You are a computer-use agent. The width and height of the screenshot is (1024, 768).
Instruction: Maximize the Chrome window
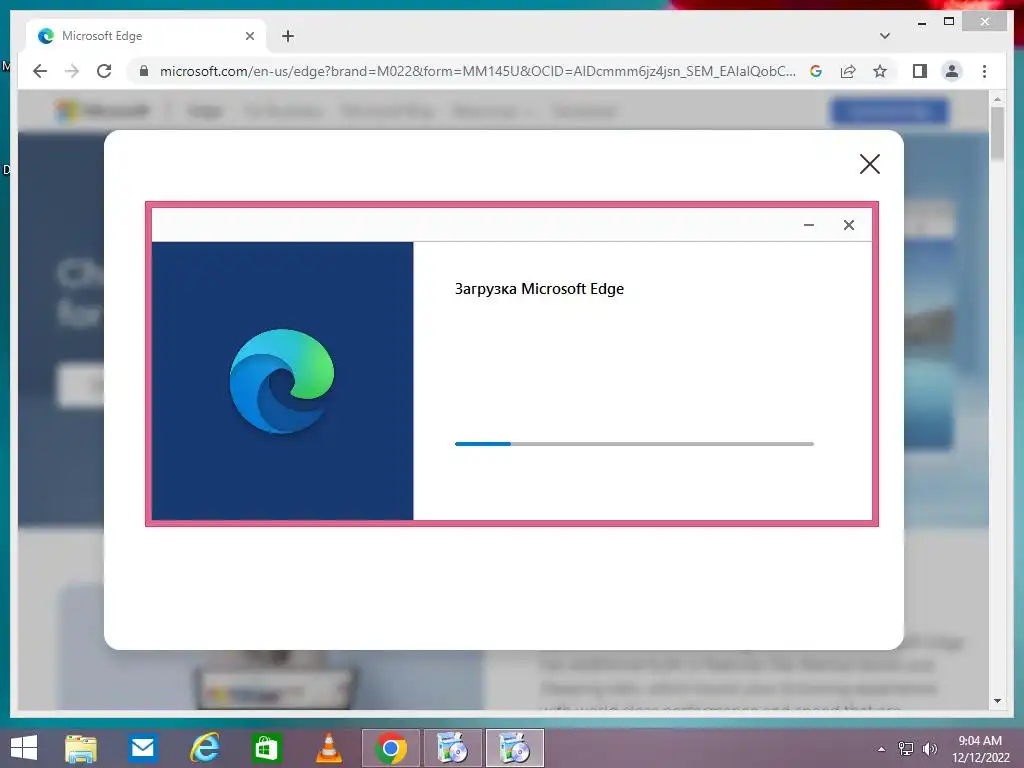(x=949, y=22)
